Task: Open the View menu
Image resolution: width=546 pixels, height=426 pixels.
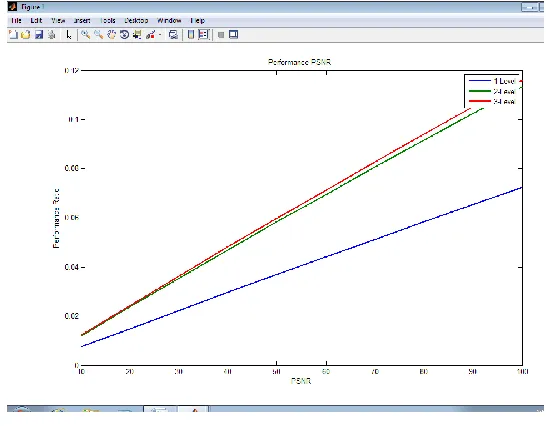Action: (58, 21)
